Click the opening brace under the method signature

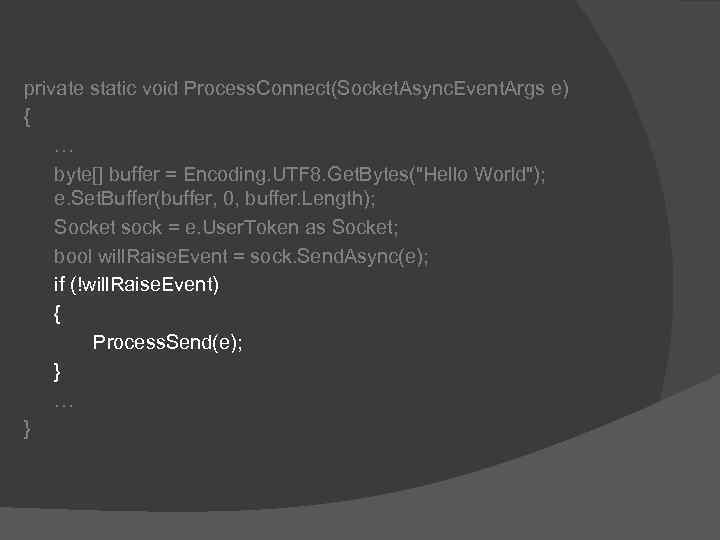(27, 118)
